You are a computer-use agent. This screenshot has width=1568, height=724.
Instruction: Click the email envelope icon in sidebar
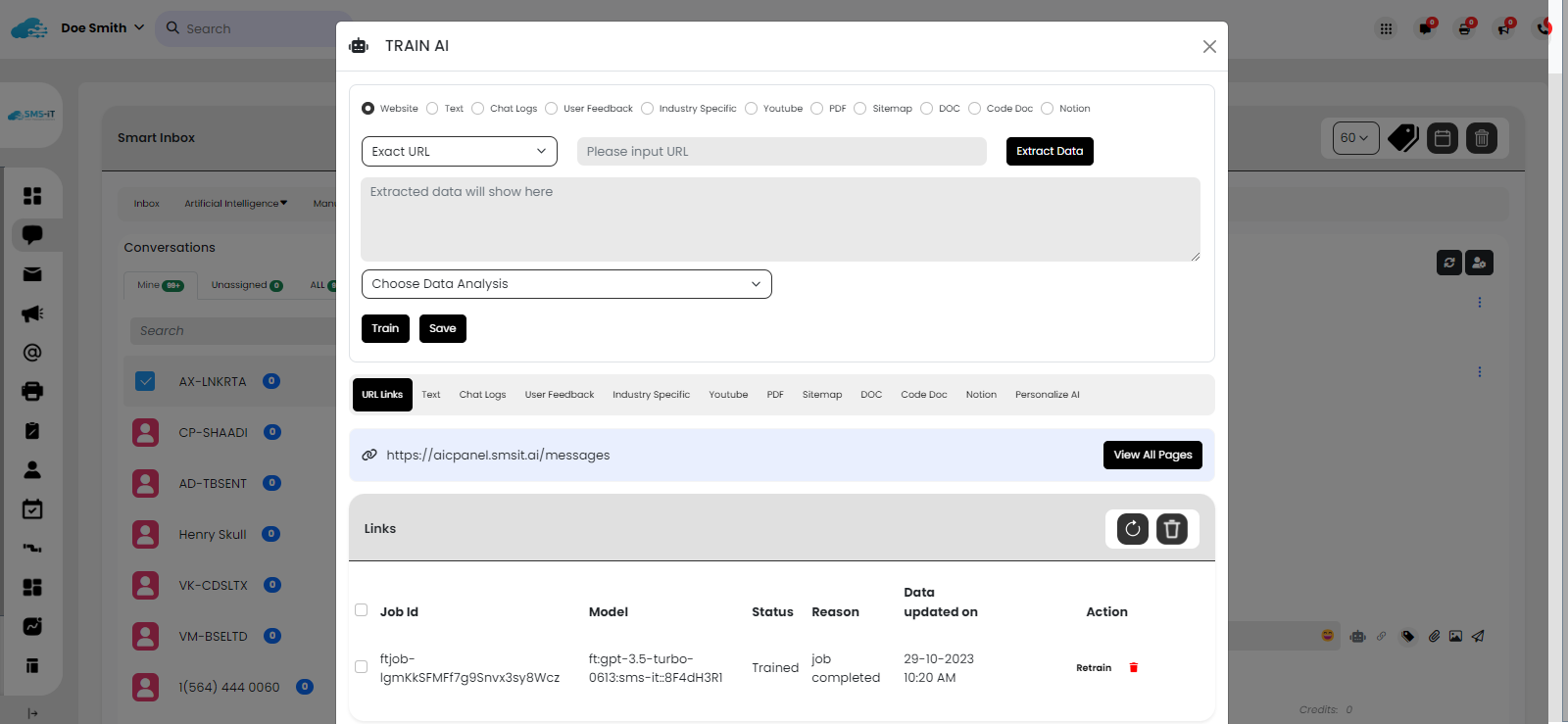point(32,274)
